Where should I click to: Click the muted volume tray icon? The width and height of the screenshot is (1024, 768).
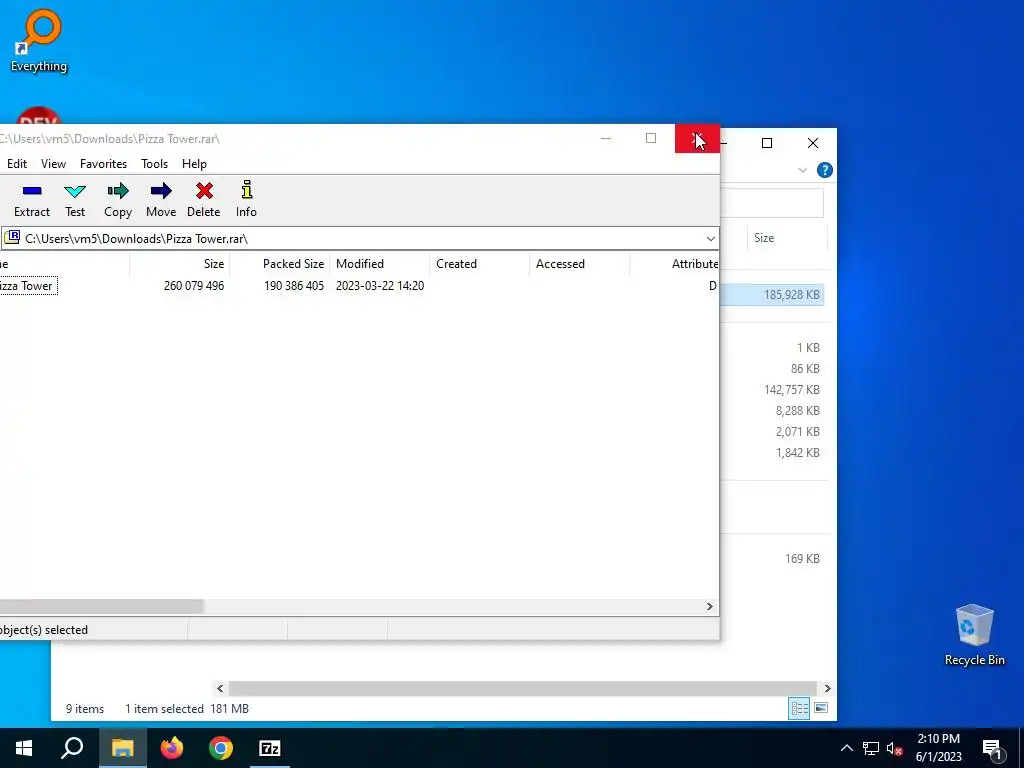coord(894,748)
